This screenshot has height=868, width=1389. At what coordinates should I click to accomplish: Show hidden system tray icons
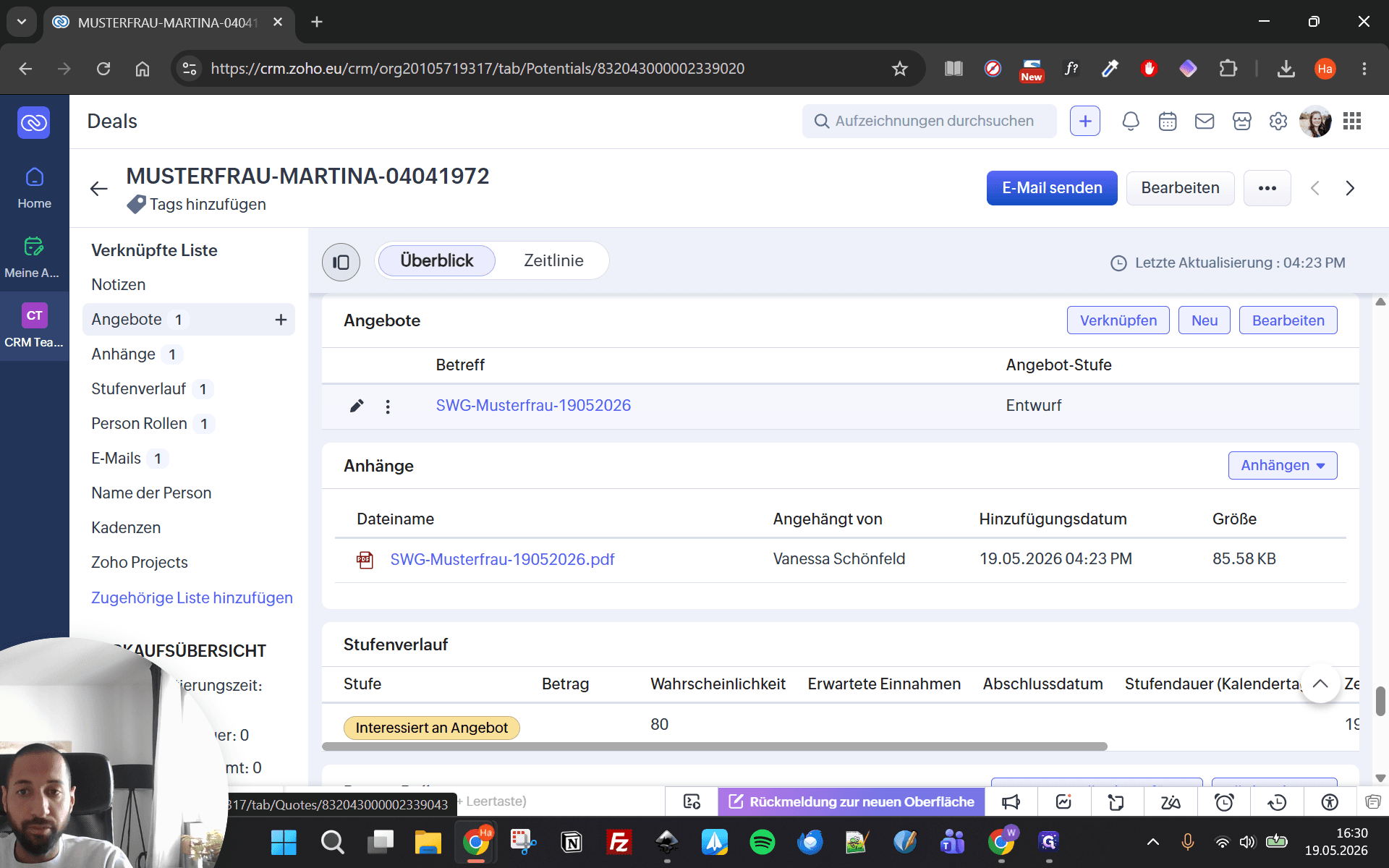point(1153,842)
